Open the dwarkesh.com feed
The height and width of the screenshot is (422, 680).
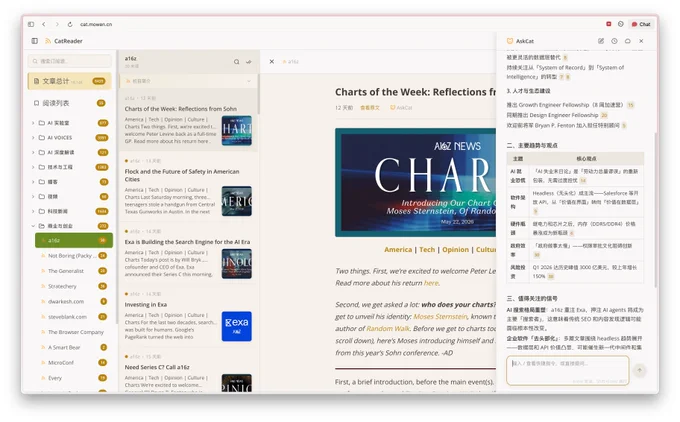pyautogui.click(x=74, y=301)
